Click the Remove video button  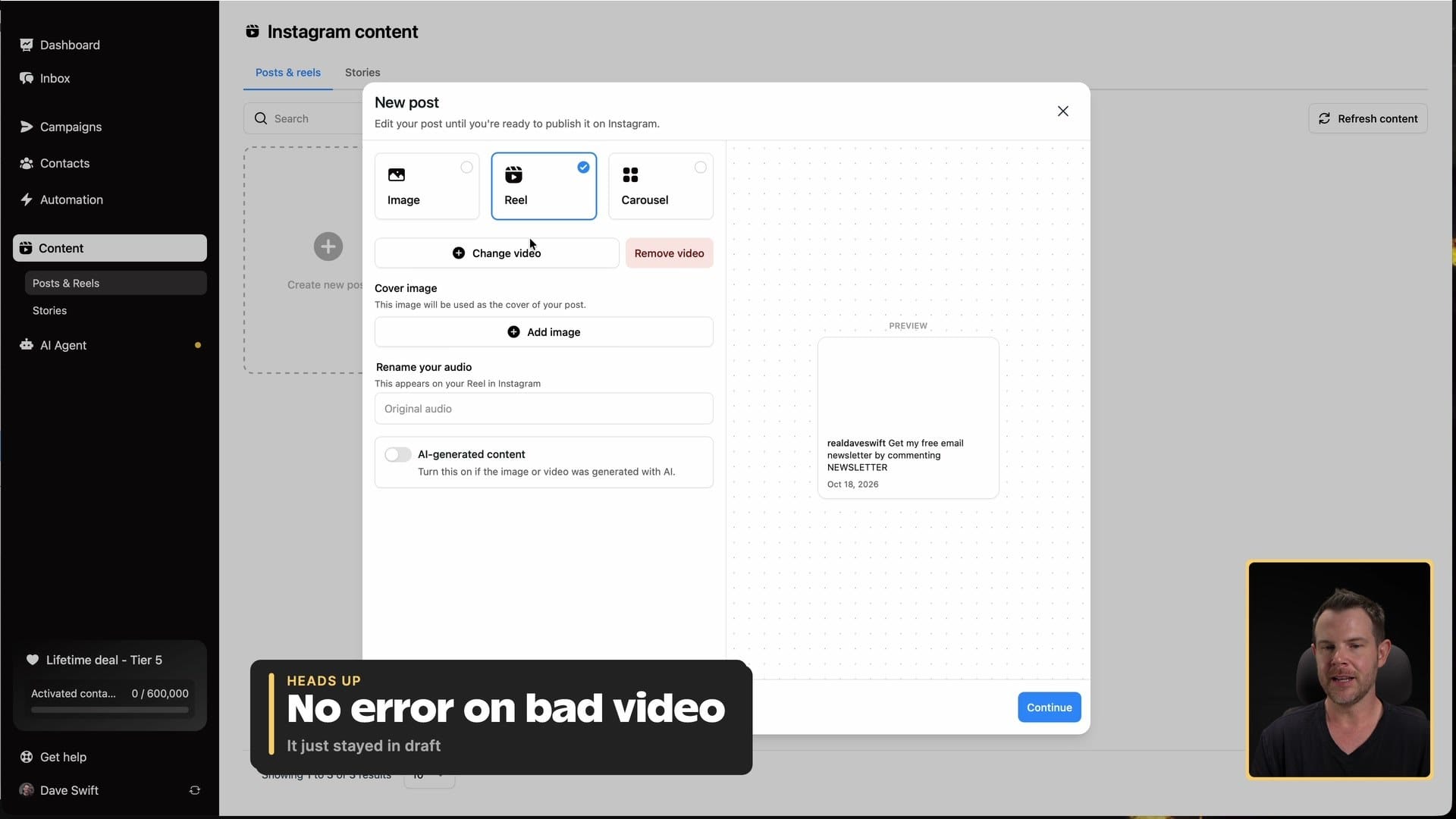click(x=670, y=253)
